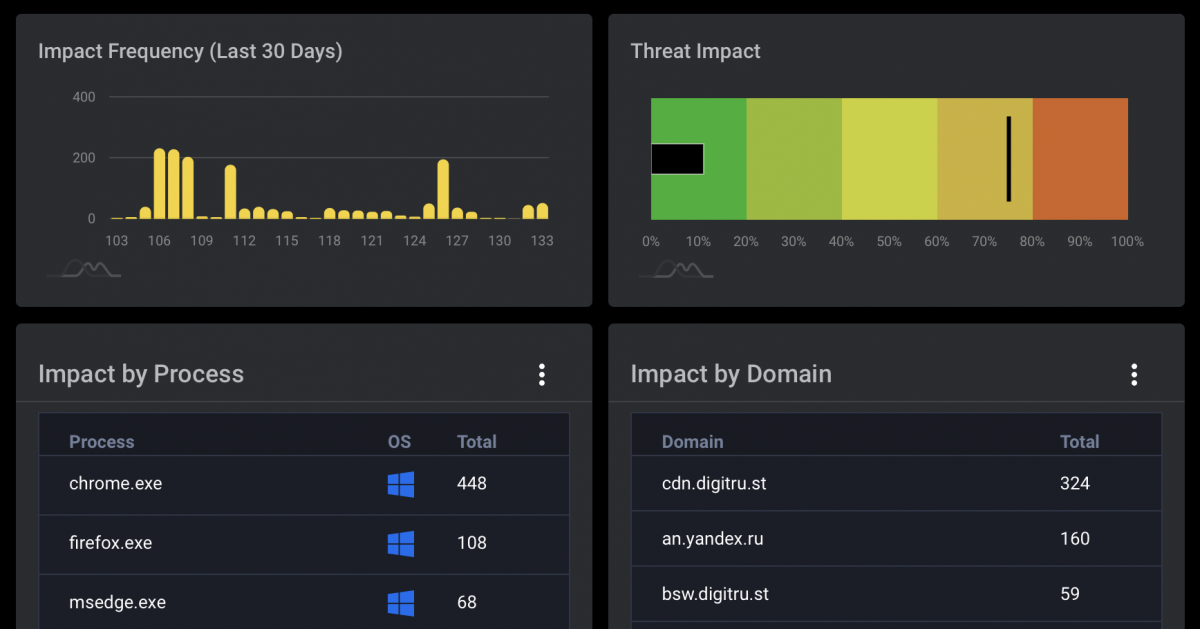Sort by Process column header
Viewport: 1200px width, 629px height.
(x=101, y=442)
